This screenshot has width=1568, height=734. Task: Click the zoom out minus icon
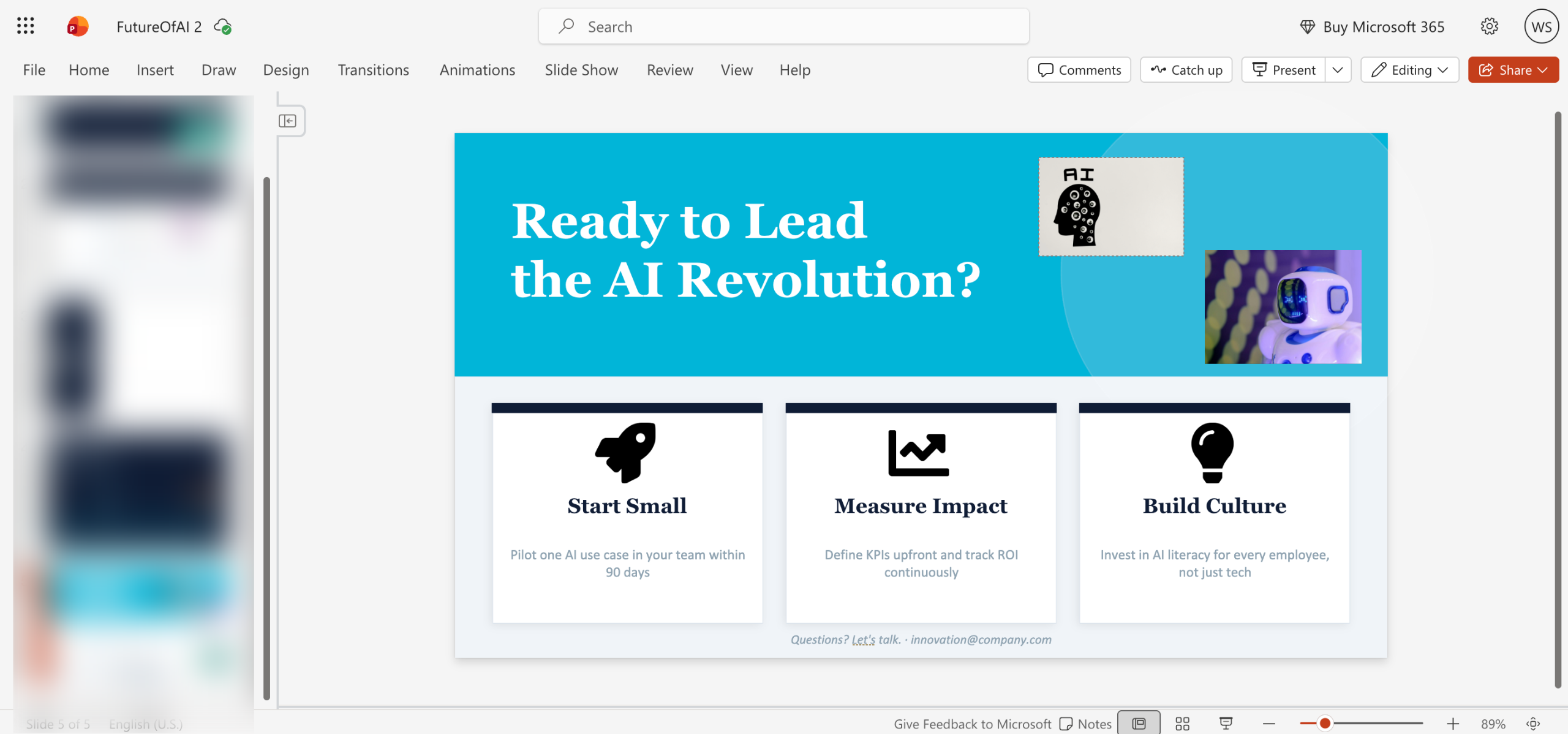(1269, 724)
